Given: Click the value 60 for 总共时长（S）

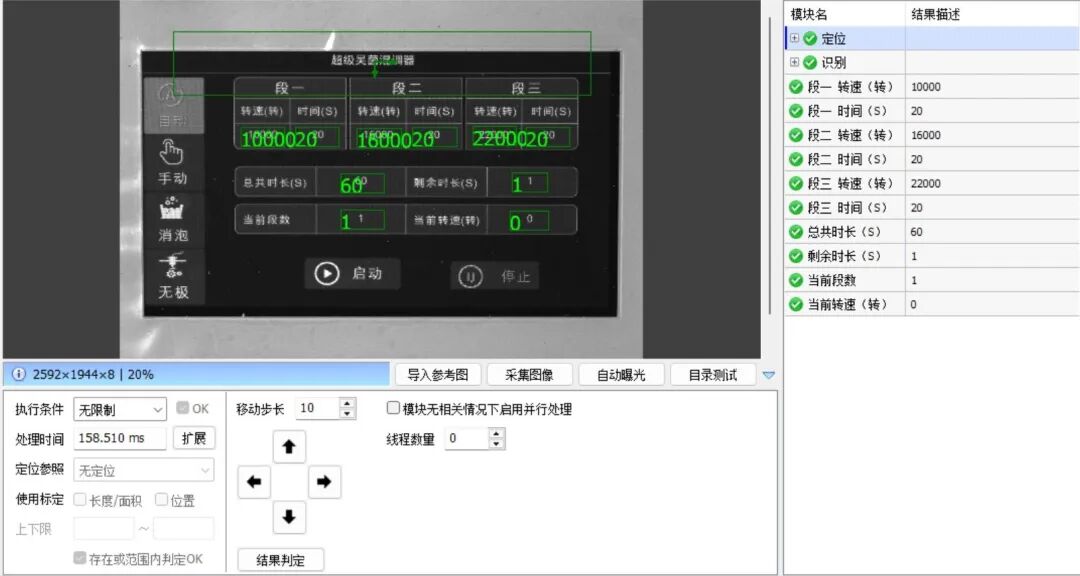Looking at the screenshot, I should click(x=917, y=232).
